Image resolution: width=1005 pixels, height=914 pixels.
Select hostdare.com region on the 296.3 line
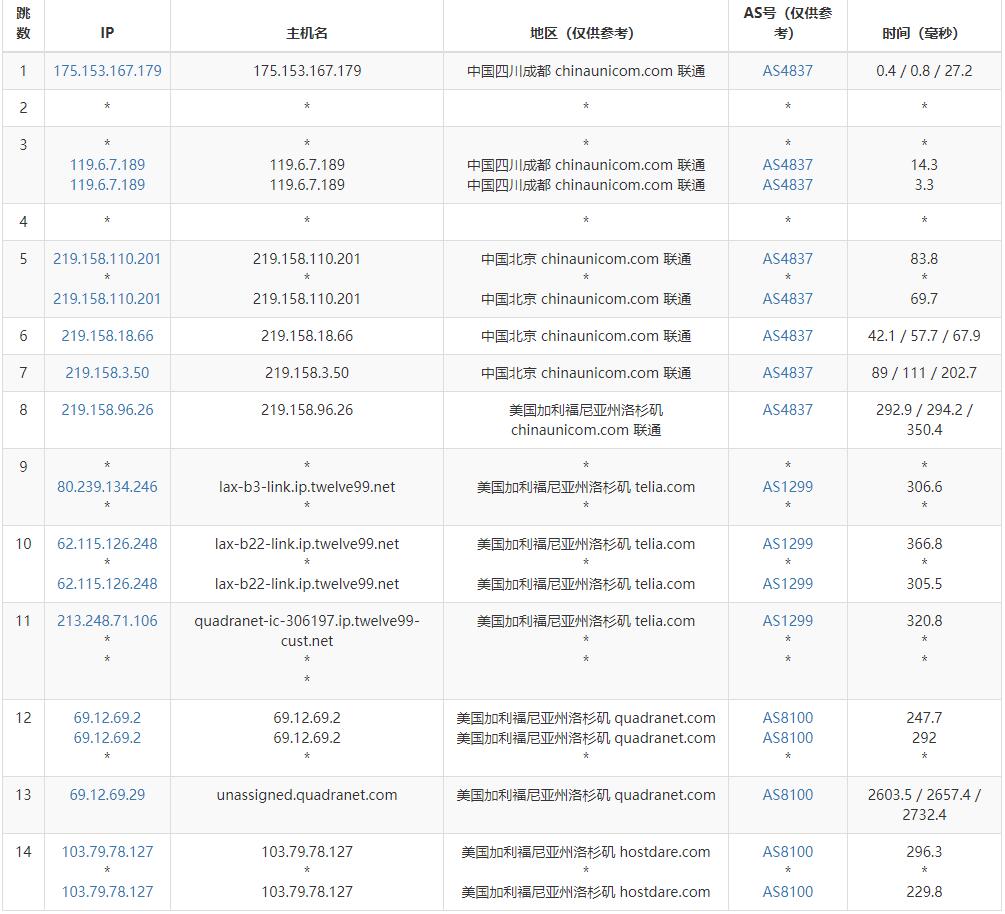pyautogui.click(x=585, y=852)
